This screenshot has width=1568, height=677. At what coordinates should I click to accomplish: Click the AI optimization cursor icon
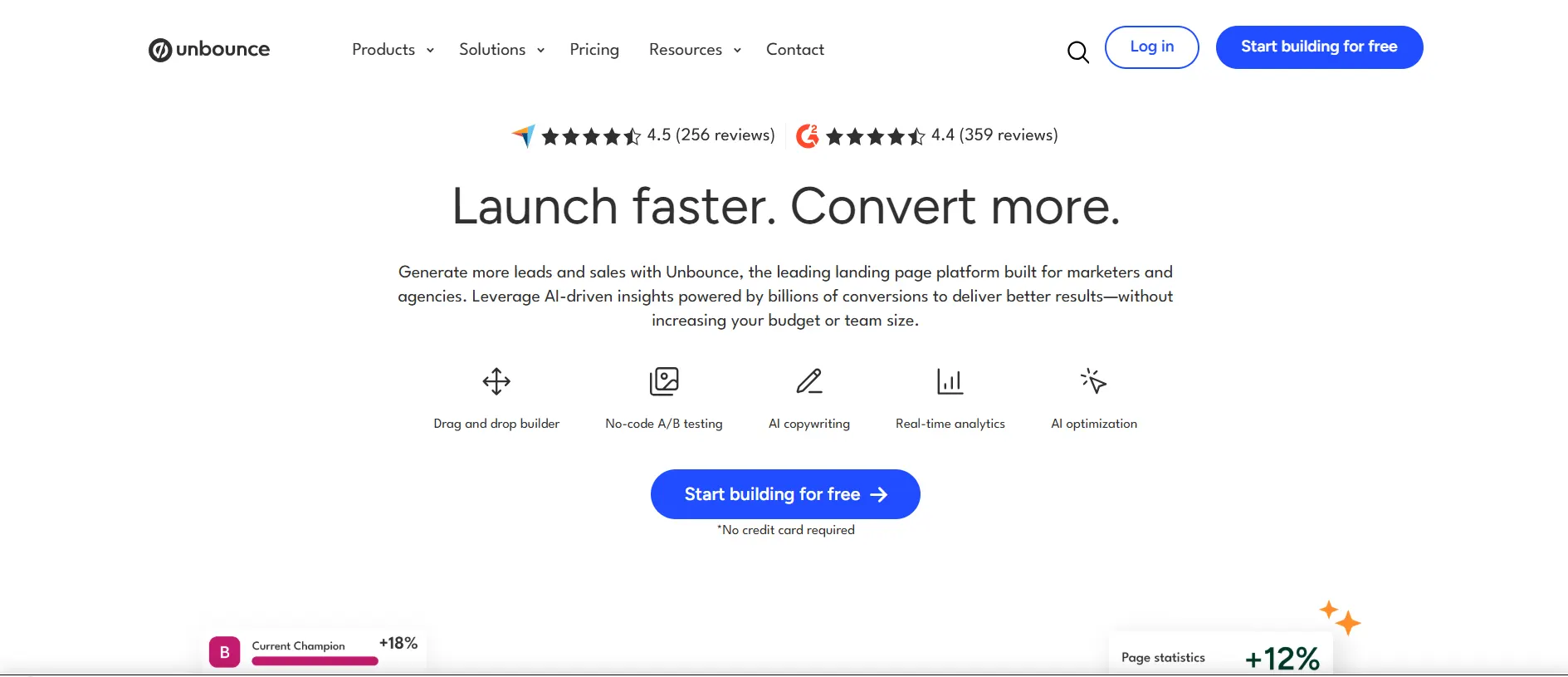(x=1094, y=380)
